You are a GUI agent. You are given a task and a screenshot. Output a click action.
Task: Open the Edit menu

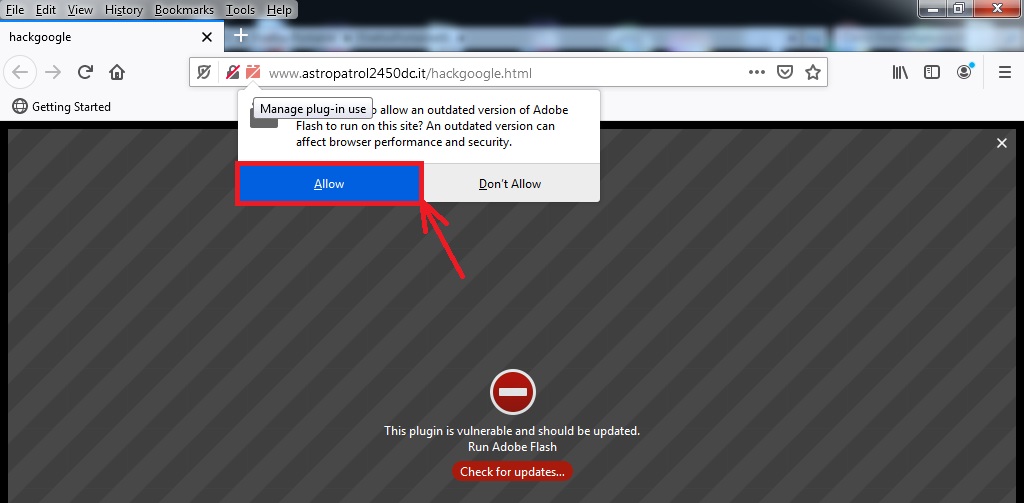[x=46, y=10]
